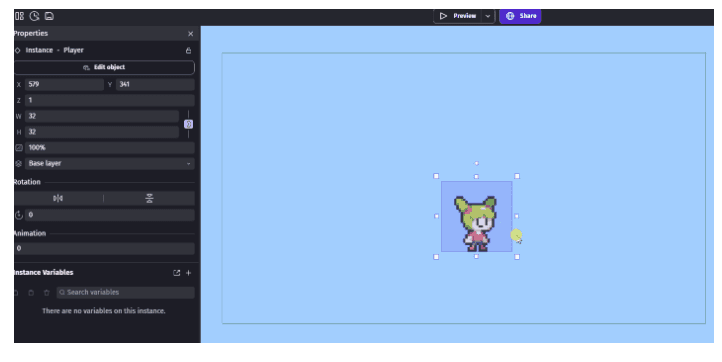Viewport: 722px width, 362px height.
Task: Click the Width field
Action: coord(102,116)
